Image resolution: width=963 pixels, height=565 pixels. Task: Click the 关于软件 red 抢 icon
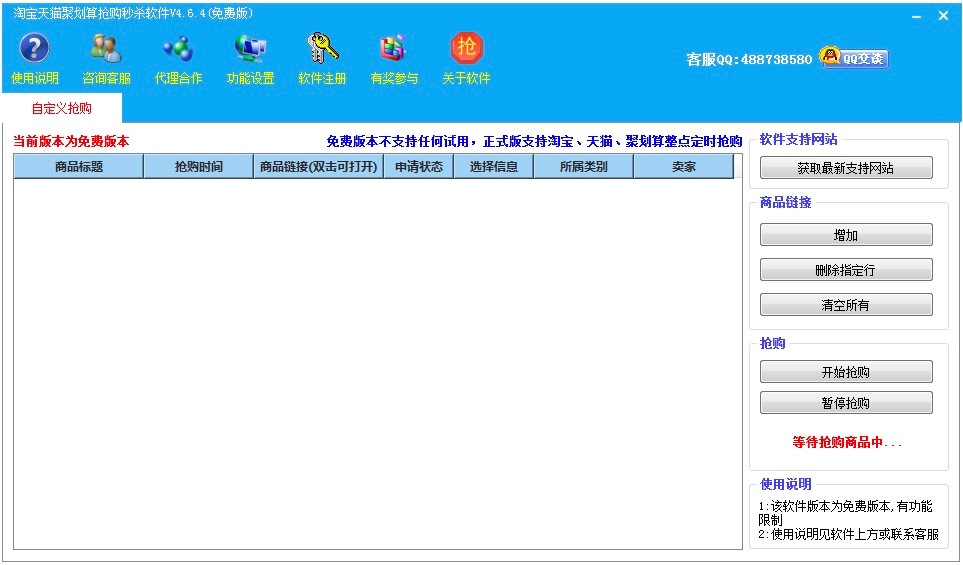pyautogui.click(x=466, y=48)
